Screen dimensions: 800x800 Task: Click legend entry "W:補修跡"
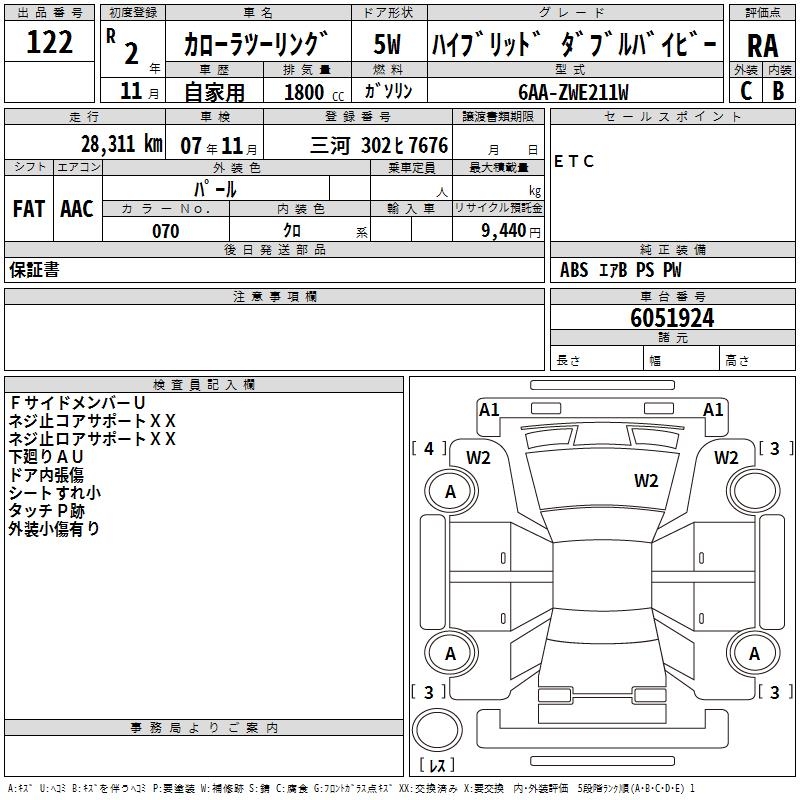click(222, 788)
